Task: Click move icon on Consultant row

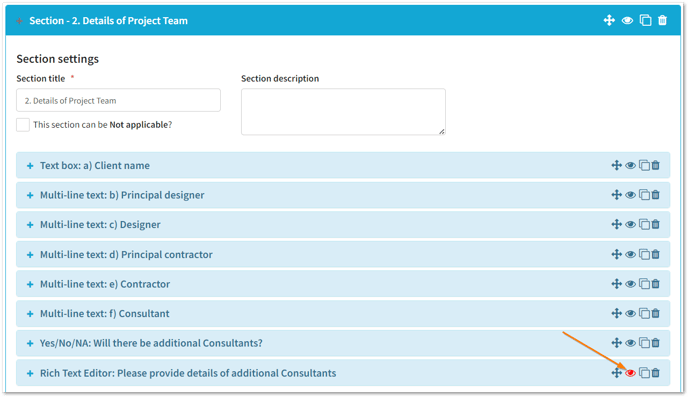Action: pyautogui.click(x=616, y=313)
